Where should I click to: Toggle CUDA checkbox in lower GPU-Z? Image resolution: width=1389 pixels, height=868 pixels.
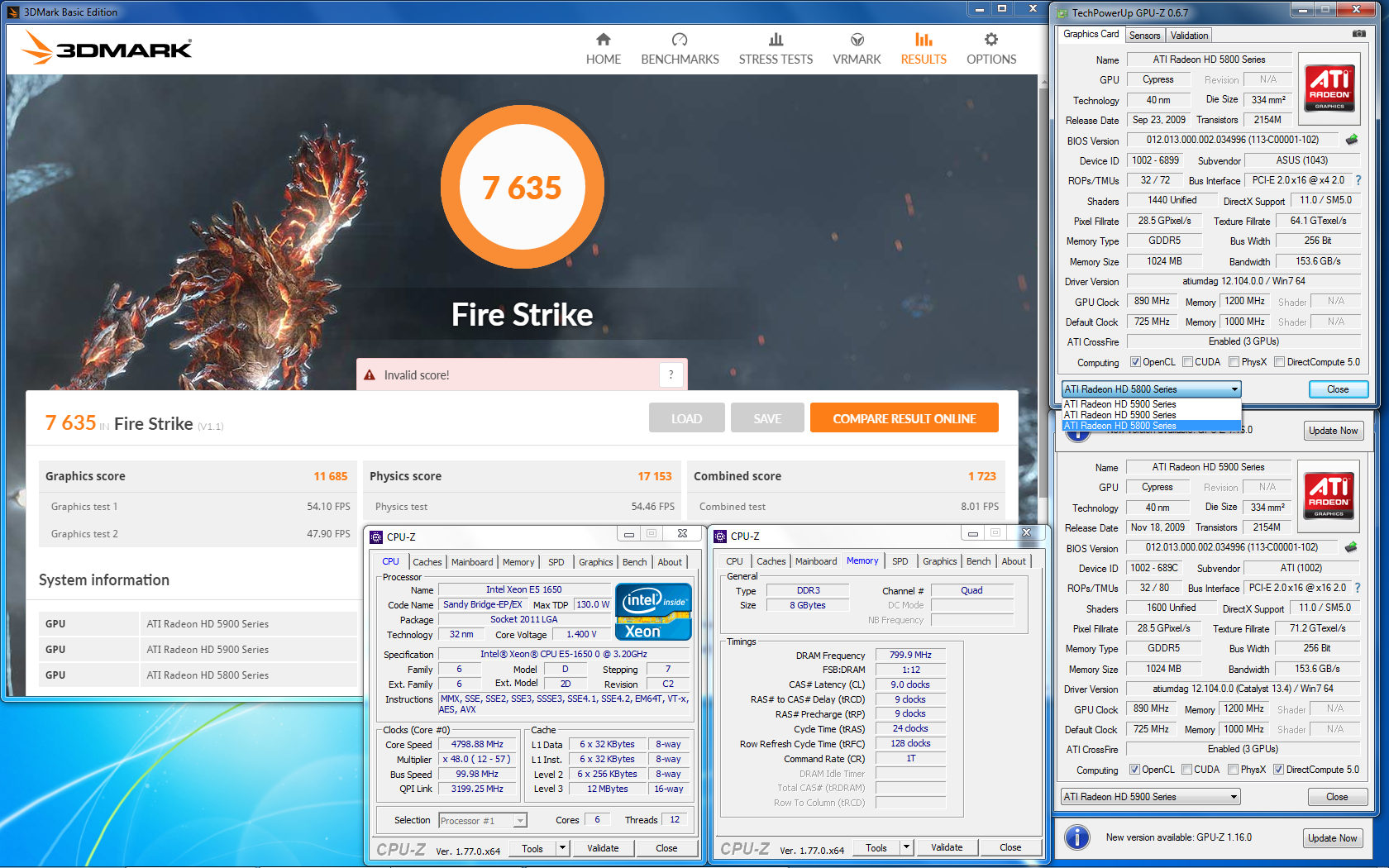tap(1186, 770)
